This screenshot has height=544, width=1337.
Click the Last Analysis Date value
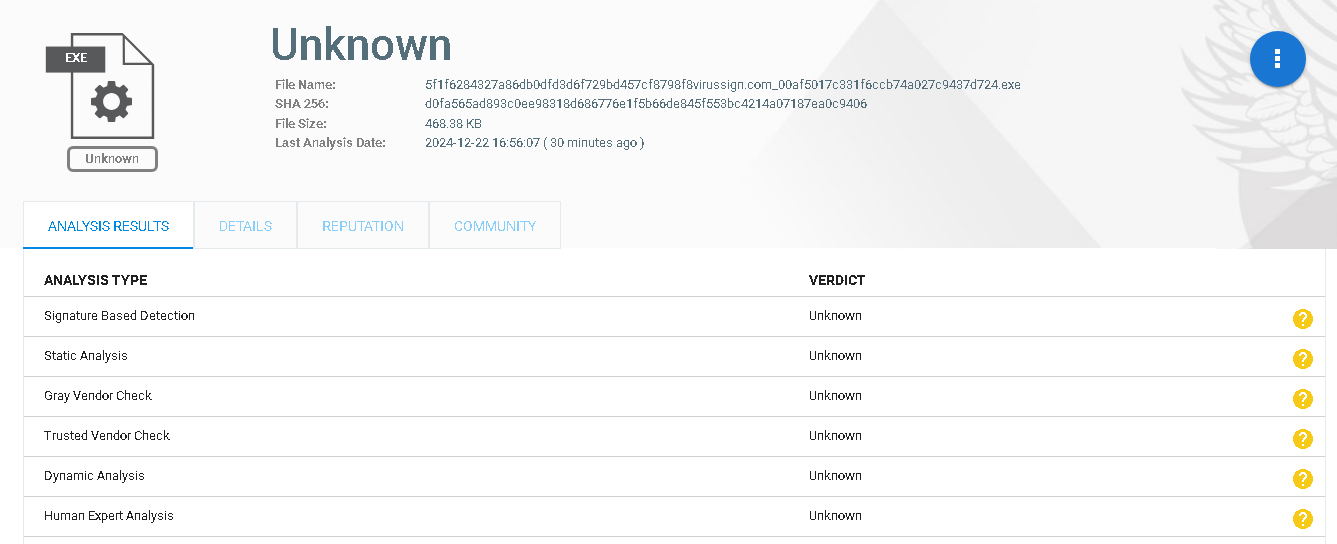click(x=534, y=143)
